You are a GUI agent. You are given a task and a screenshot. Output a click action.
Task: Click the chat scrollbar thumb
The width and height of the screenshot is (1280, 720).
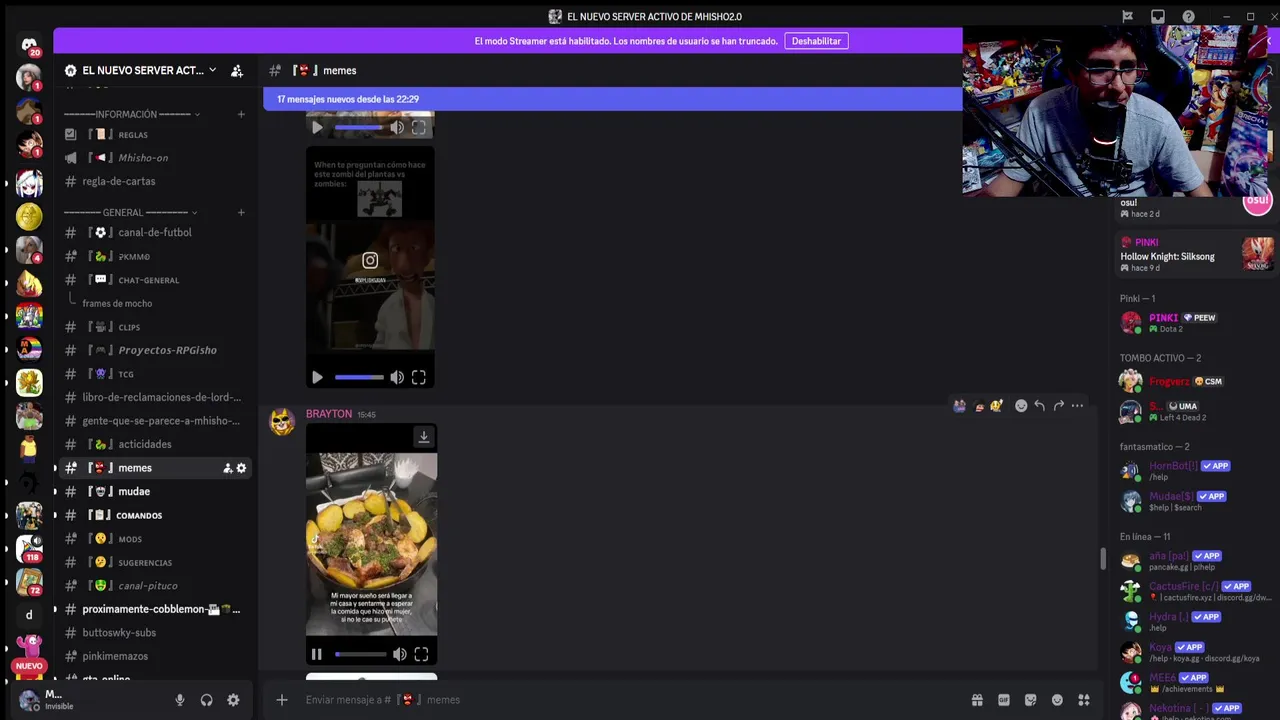pos(1103,559)
